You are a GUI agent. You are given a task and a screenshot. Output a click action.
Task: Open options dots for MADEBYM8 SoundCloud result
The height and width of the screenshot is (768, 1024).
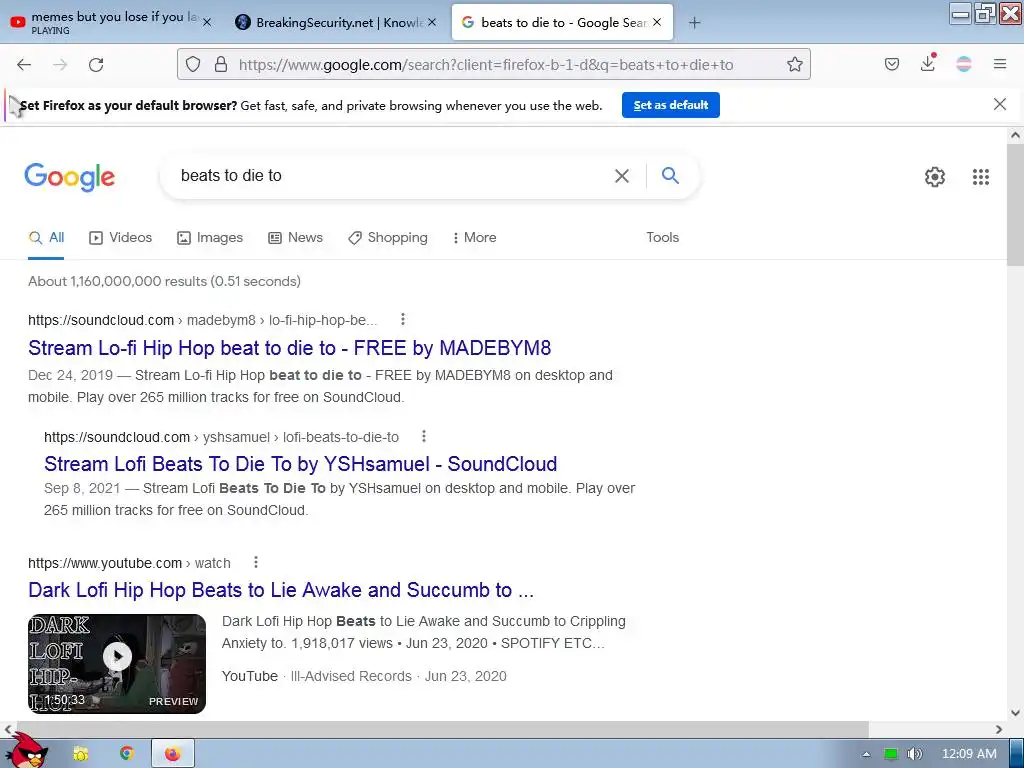[403, 319]
